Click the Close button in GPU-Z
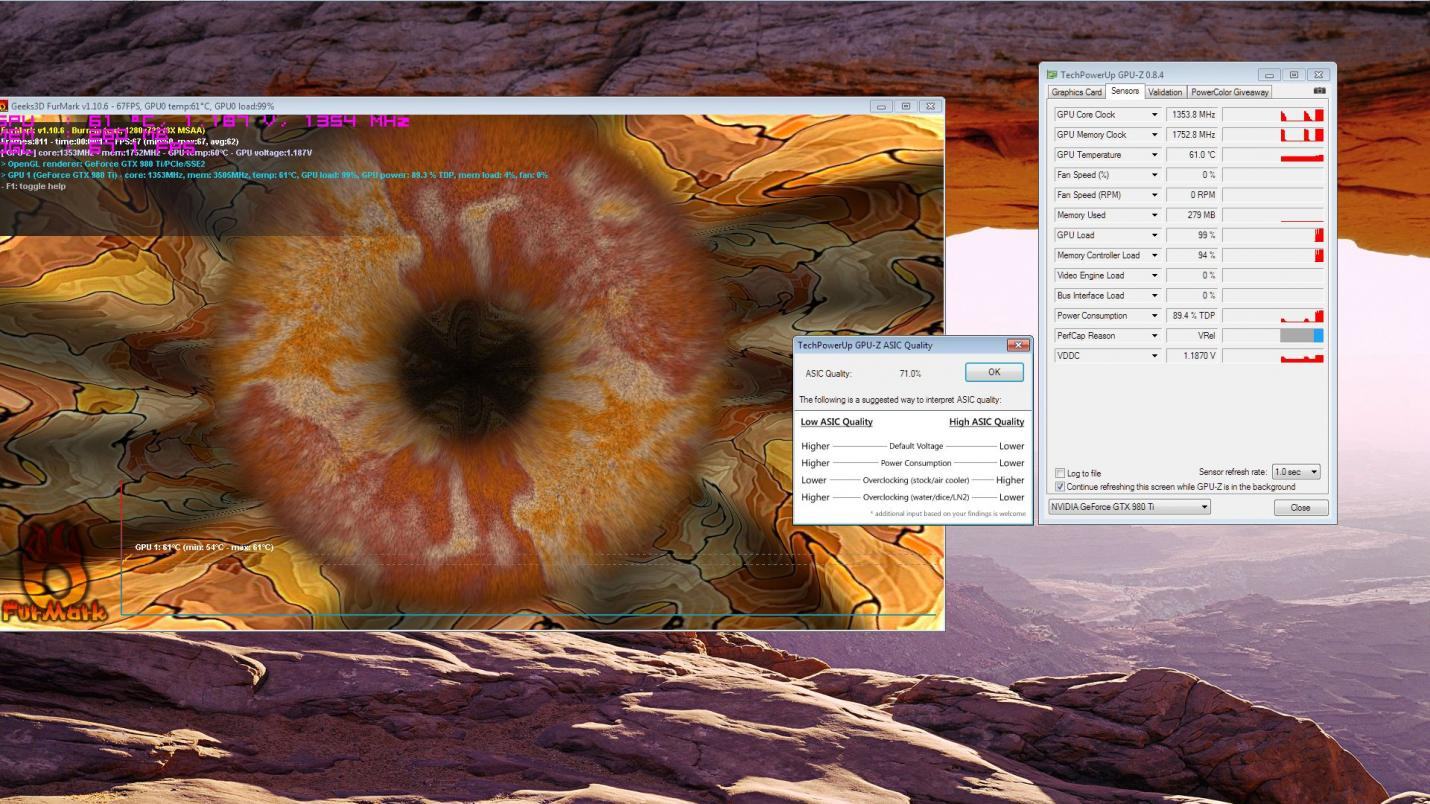Image resolution: width=1430 pixels, height=804 pixels. point(1300,508)
